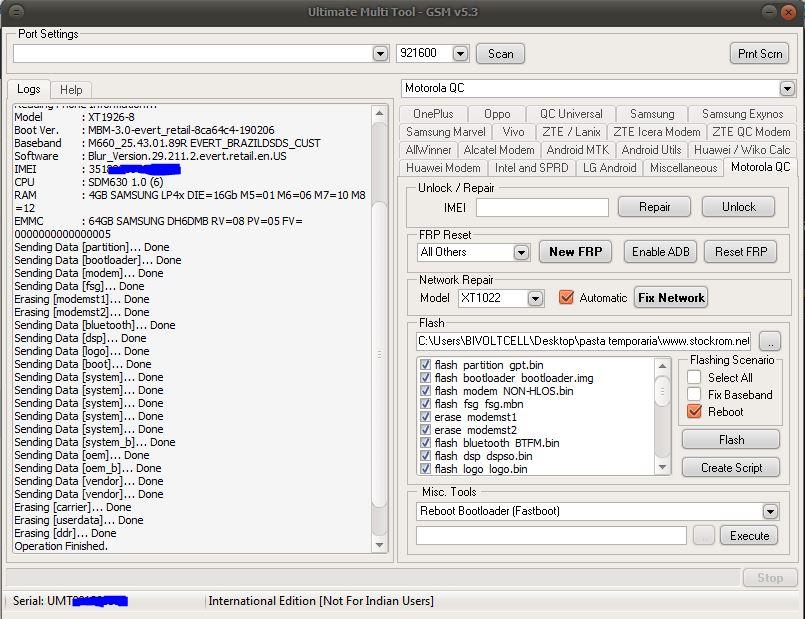Click the log scroll down arrow
This screenshot has height=619, width=805.
click(x=379, y=545)
